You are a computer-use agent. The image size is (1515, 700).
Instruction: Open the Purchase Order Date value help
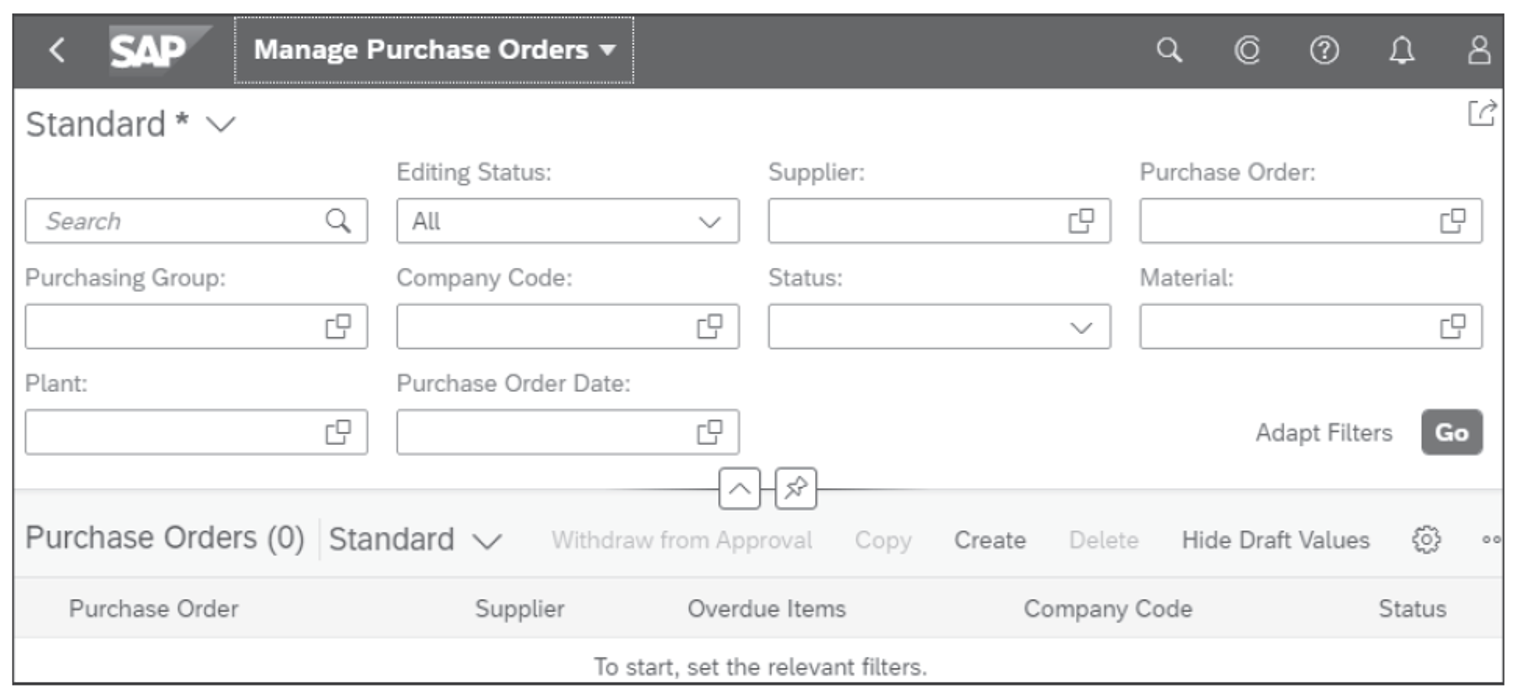click(x=711, y=432)
